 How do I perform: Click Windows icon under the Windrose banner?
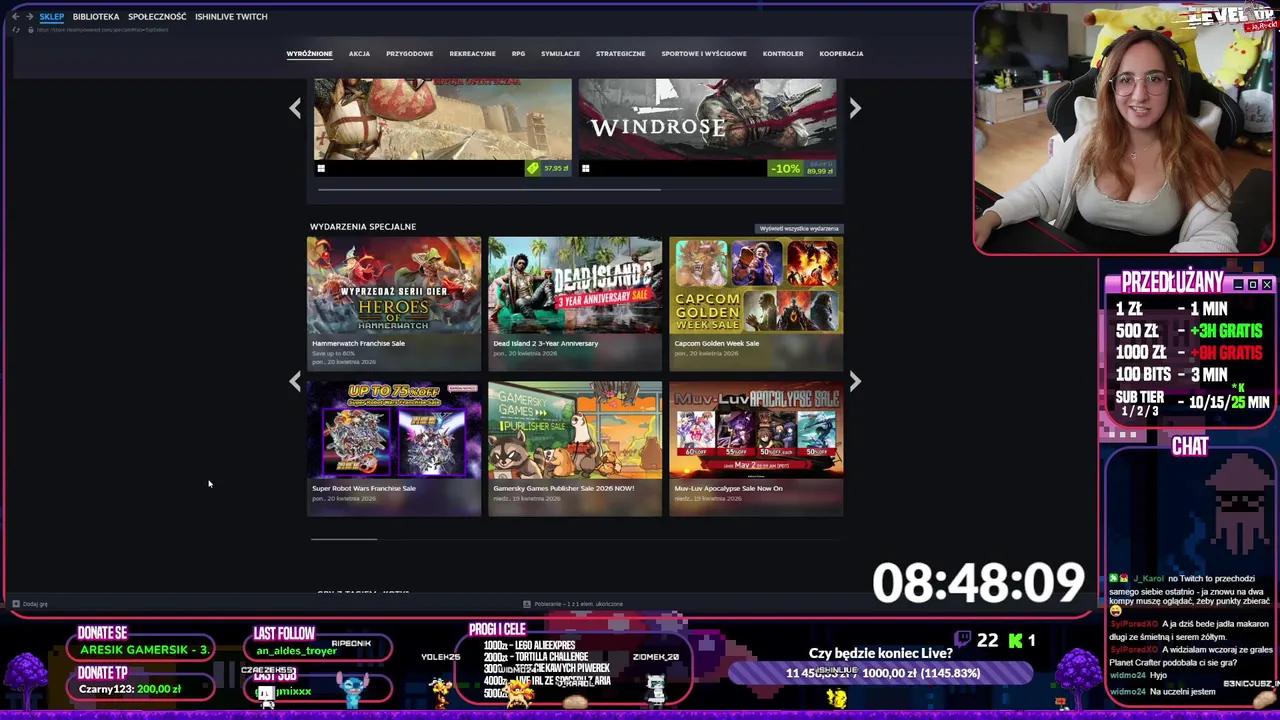coord(585,168)
